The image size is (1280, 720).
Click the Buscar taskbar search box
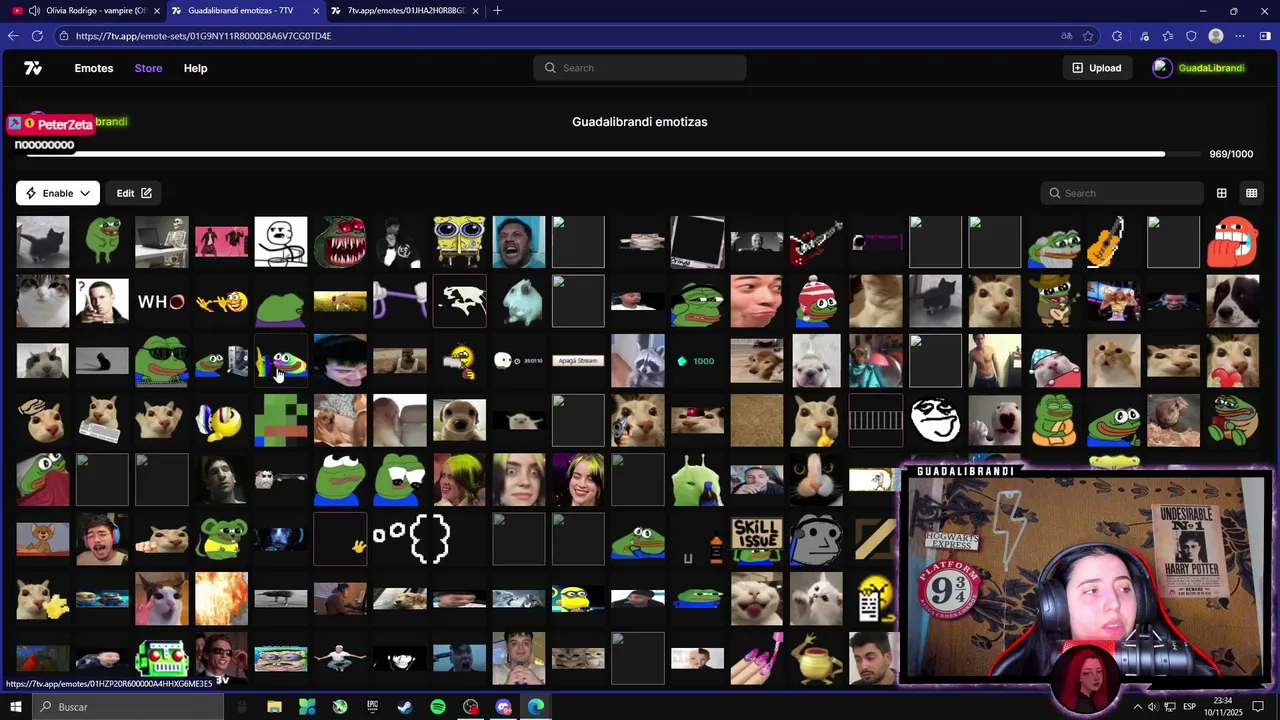tap(127, 707)
